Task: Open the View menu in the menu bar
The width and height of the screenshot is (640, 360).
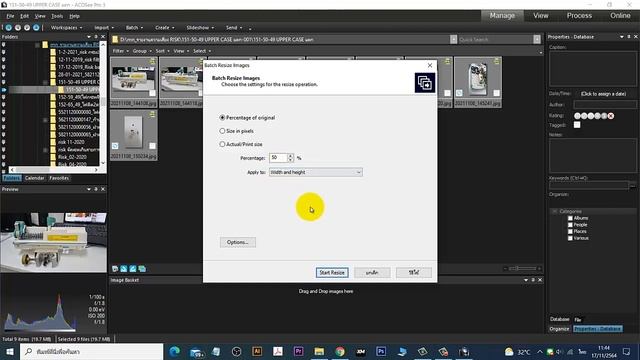Action: (x=40, y=16)
